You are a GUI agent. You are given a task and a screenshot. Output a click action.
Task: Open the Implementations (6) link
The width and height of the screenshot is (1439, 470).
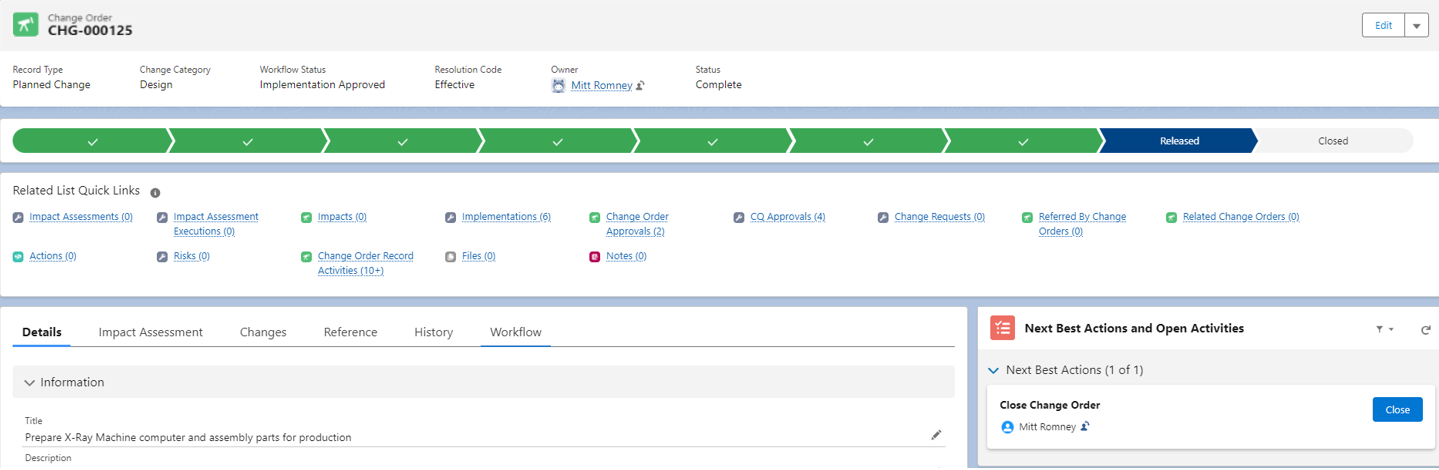[505, 217]
